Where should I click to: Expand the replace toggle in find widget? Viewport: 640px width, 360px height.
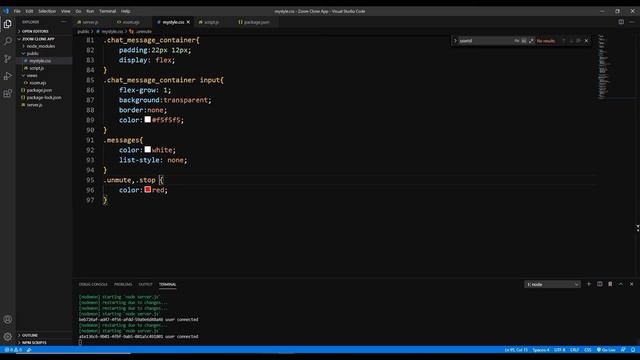coord(455,41)
